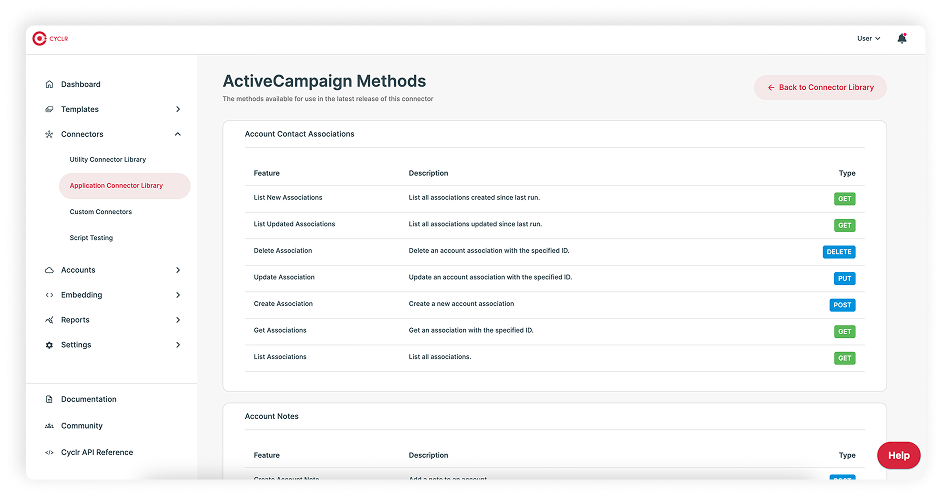Image resolution: width=941 pixels, height=495 pixels.
Task: Open the Community link
Action: tap(82, 426)
